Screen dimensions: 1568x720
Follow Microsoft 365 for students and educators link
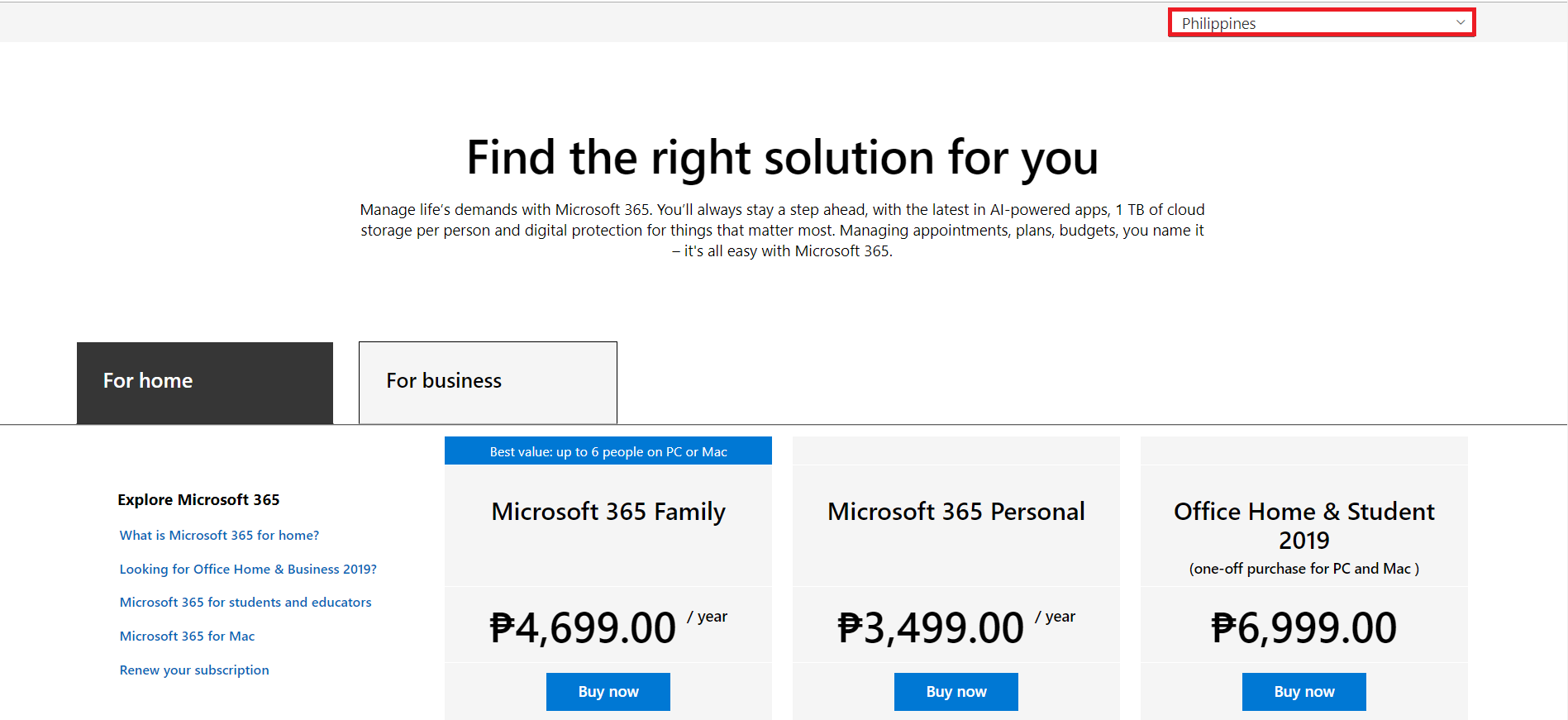coord(245,603)
